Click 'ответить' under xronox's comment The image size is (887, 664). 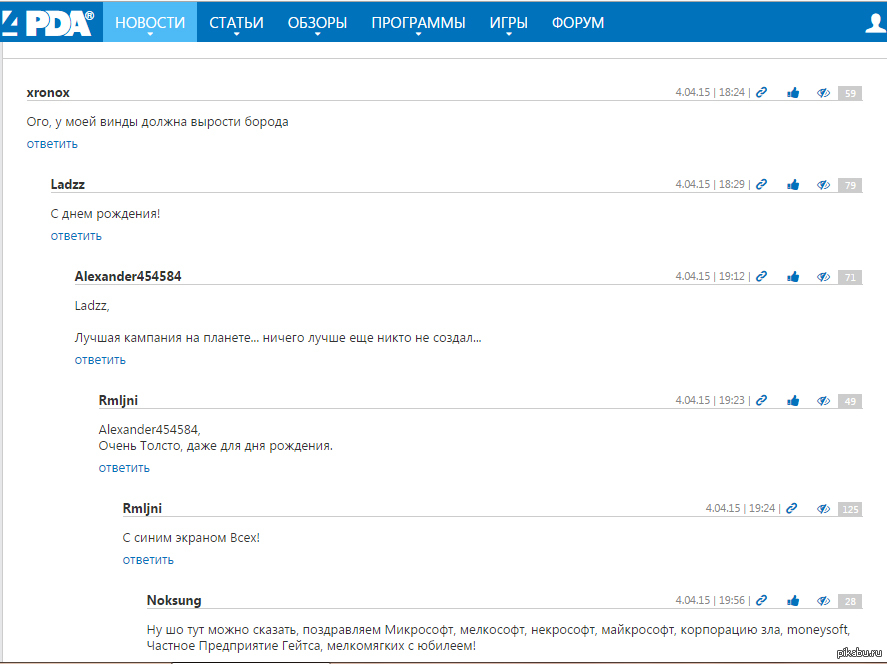(x=52, y=144)
